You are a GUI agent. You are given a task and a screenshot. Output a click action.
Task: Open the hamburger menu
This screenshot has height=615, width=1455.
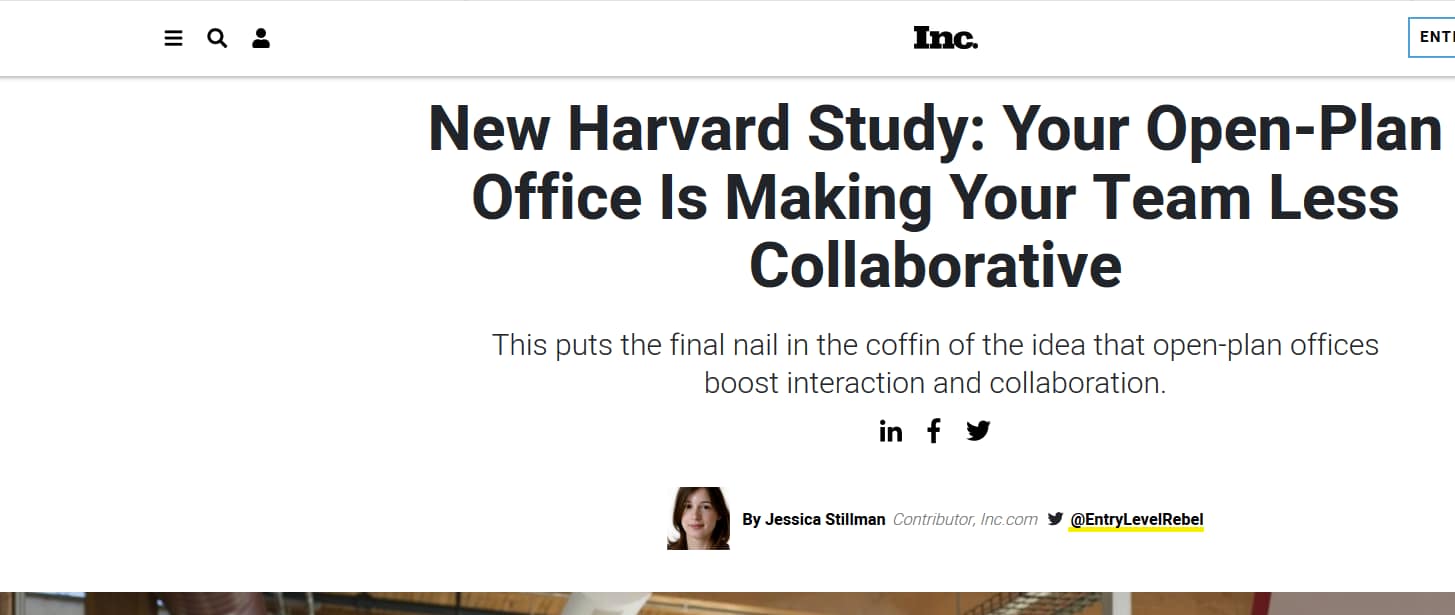click(174, 39)
